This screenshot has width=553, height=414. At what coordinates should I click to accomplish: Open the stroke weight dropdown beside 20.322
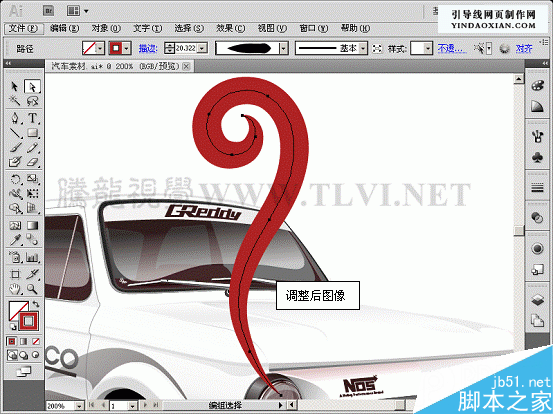[x=202, y=48]
